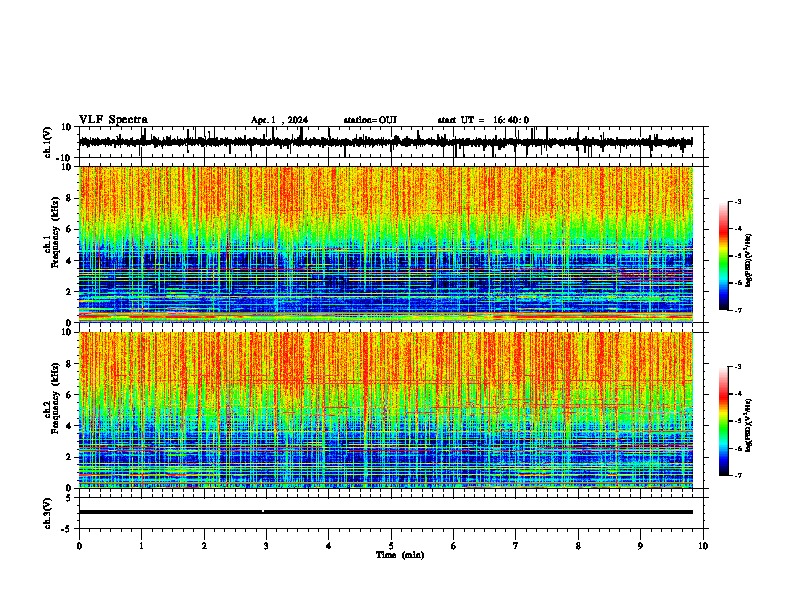
Task: Click inside the ch.2 spectrogram panel
Action: 385,410
